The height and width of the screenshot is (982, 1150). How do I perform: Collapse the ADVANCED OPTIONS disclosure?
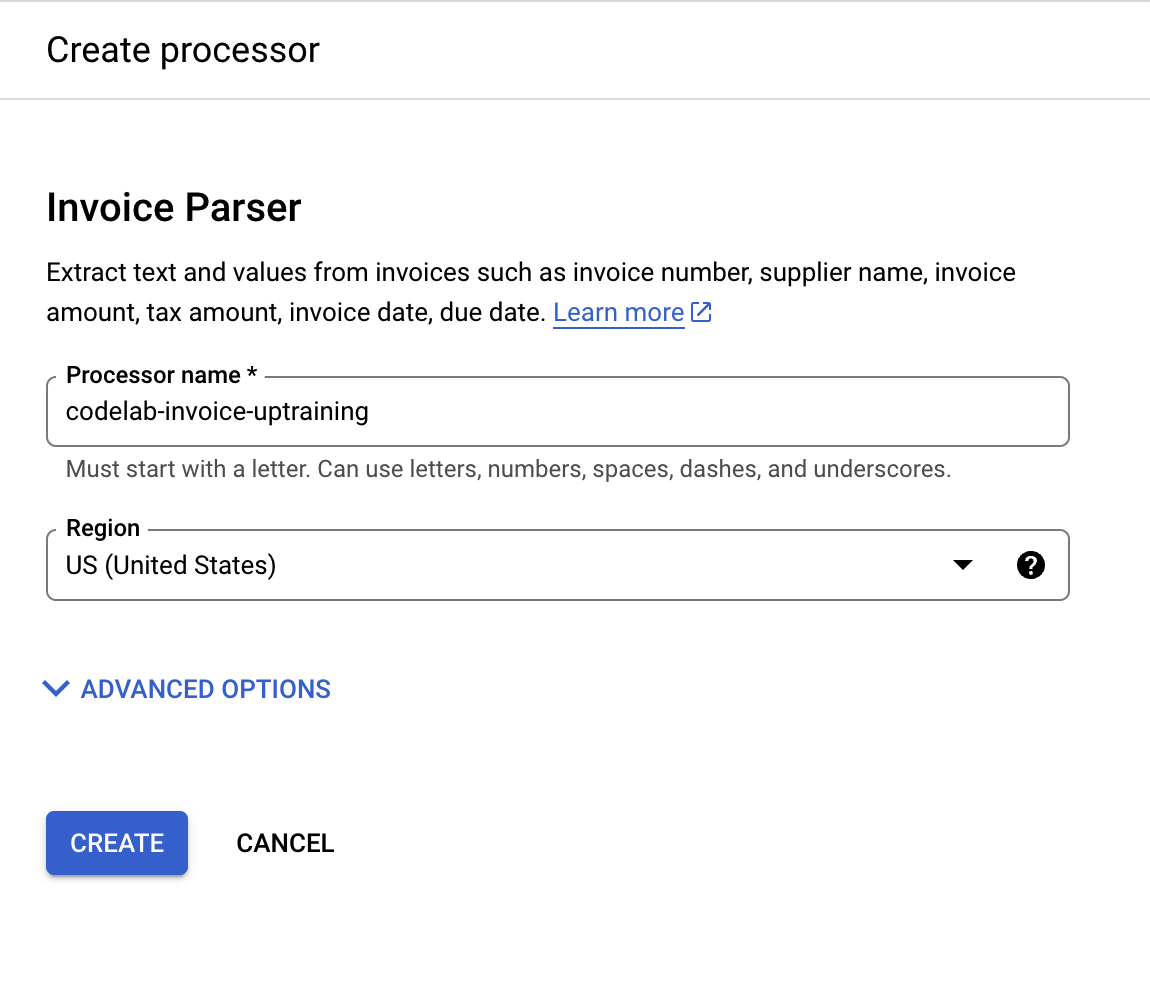(186, 688)
